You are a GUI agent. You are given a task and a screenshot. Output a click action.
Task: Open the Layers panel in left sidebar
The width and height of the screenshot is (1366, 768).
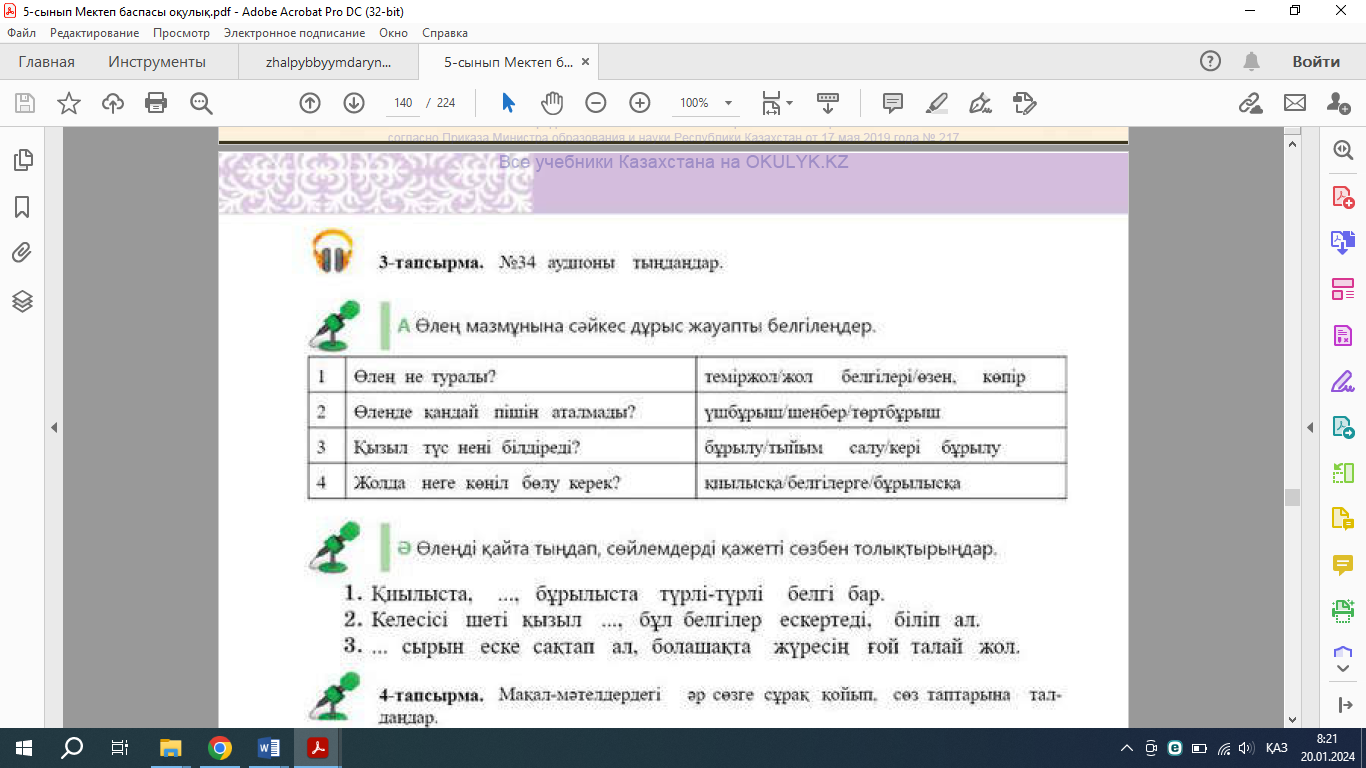[x=22, y=301]
